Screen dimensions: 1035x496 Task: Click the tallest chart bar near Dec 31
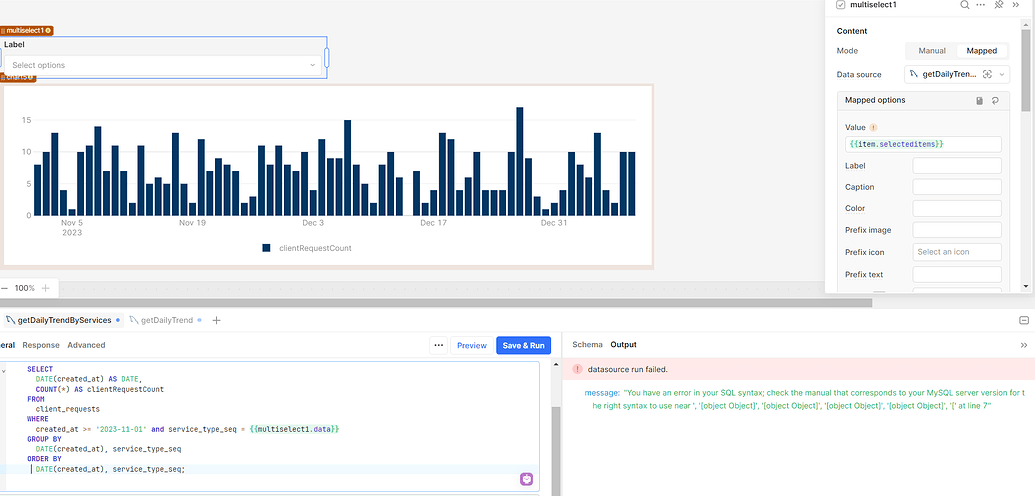click(x=519, y=161)
